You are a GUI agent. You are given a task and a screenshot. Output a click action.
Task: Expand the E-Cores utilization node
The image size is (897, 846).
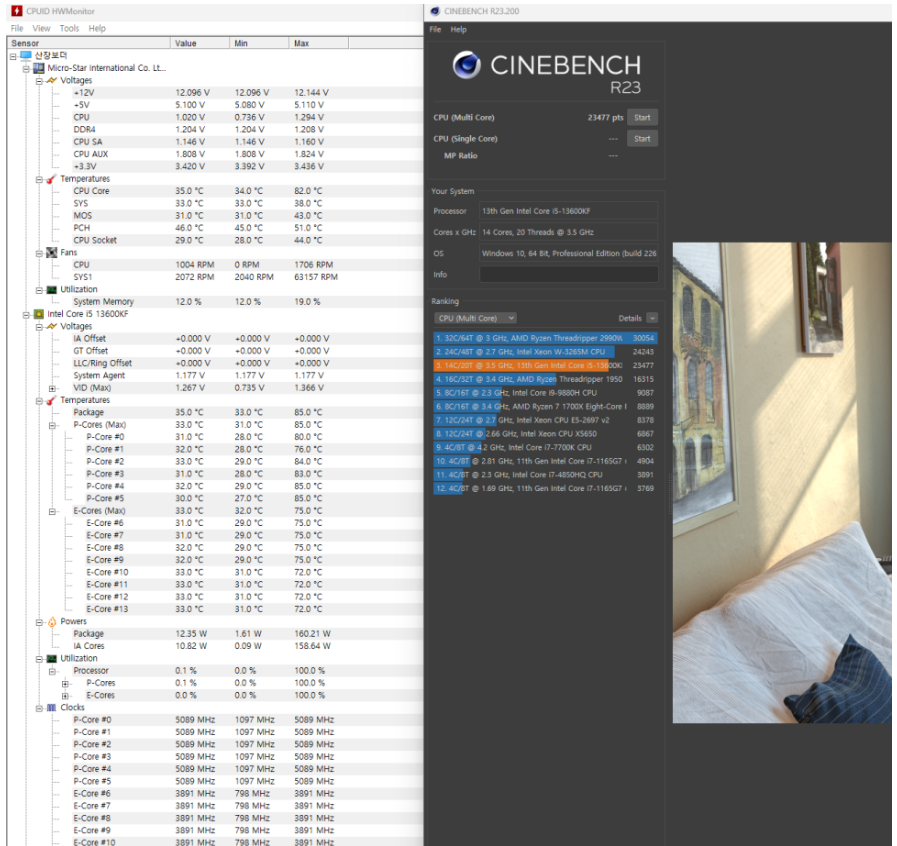click(65, 696)
